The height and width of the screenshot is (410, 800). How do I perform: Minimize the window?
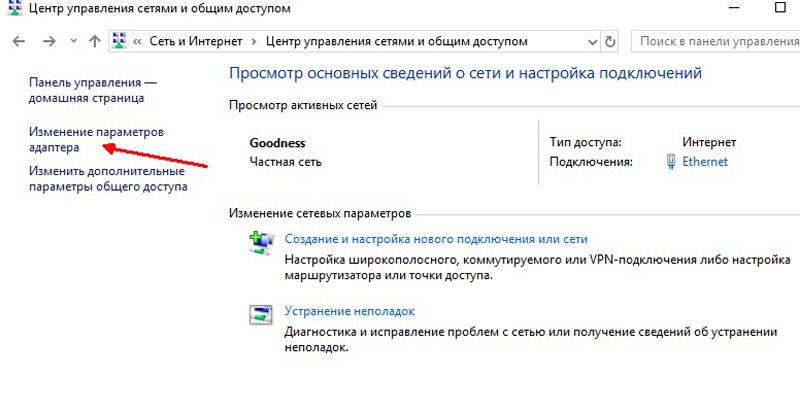coord(733,8)
